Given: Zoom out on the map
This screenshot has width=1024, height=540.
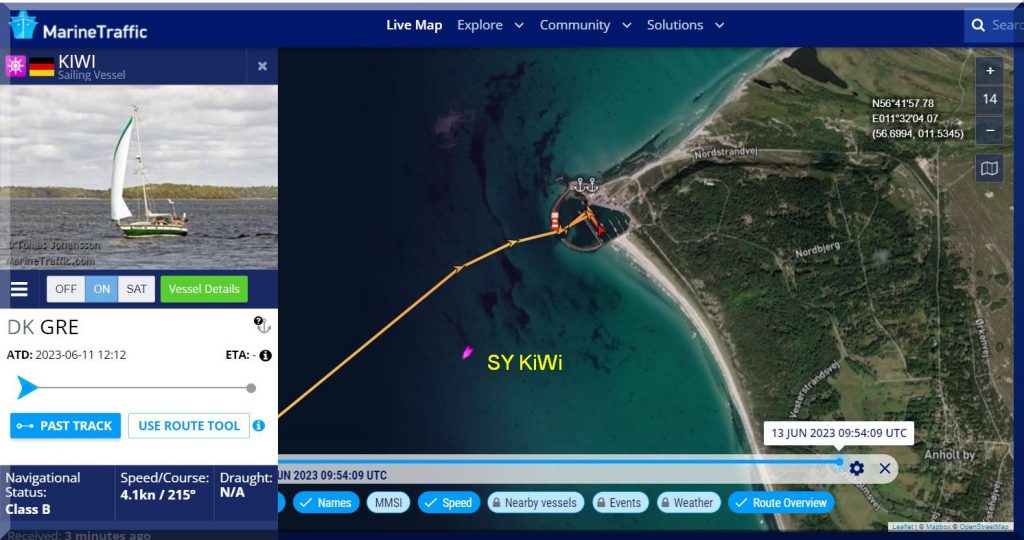Looking at the screenshot, I should click(989, 130).
